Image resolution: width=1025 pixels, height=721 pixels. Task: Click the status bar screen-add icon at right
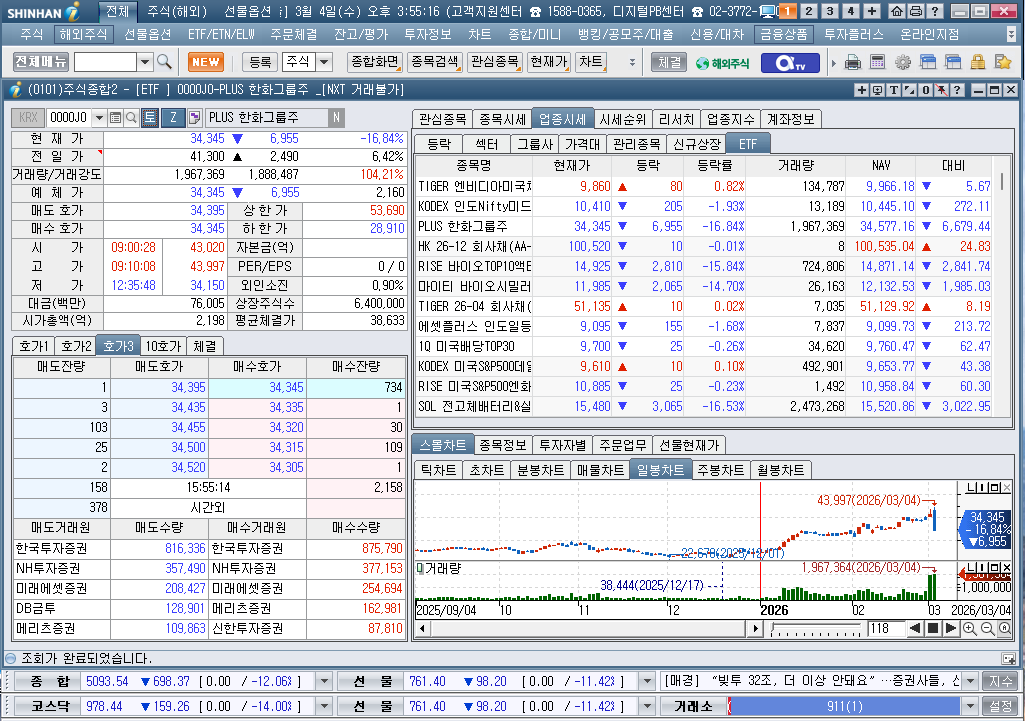(1009, 658)
